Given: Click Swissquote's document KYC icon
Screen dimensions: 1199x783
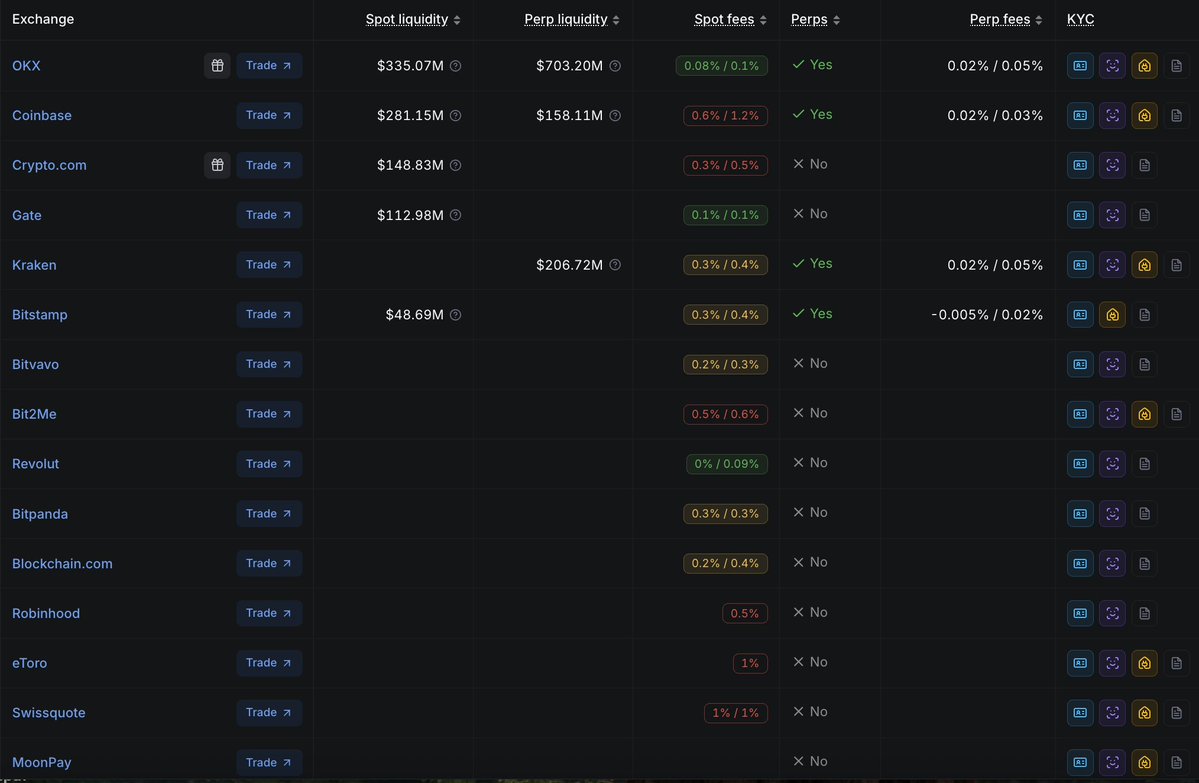Looking at the screenshot, I should (1176, 713).
